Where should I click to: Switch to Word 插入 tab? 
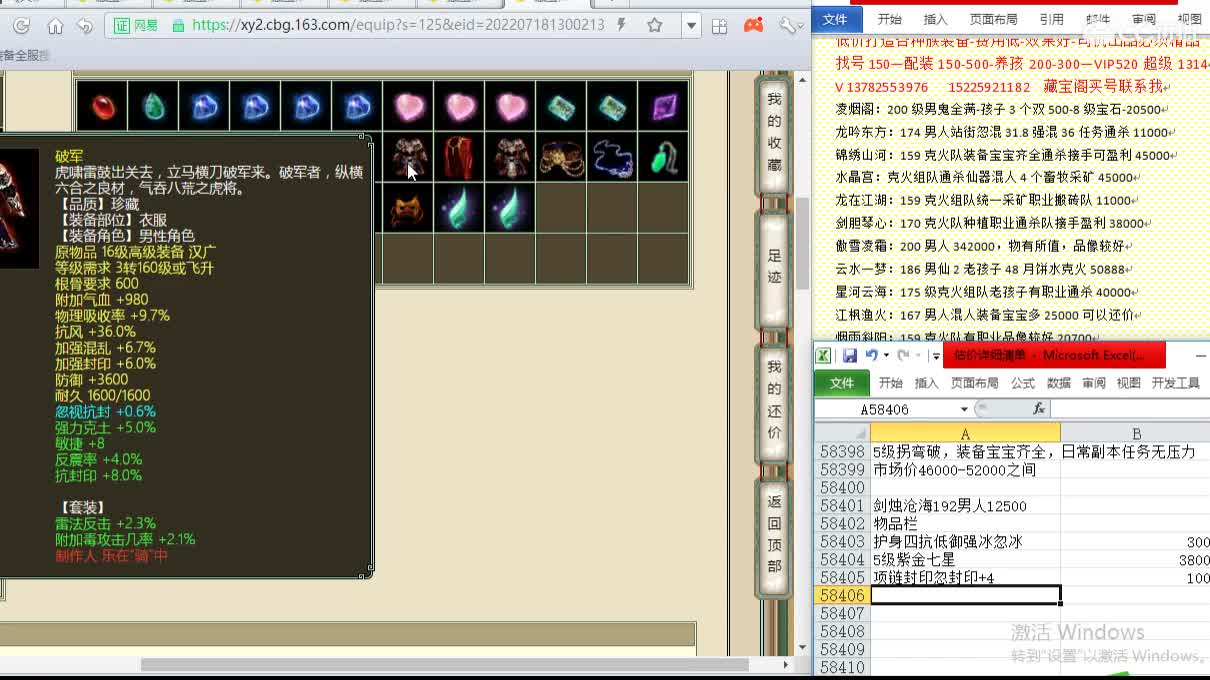point(935,19)
